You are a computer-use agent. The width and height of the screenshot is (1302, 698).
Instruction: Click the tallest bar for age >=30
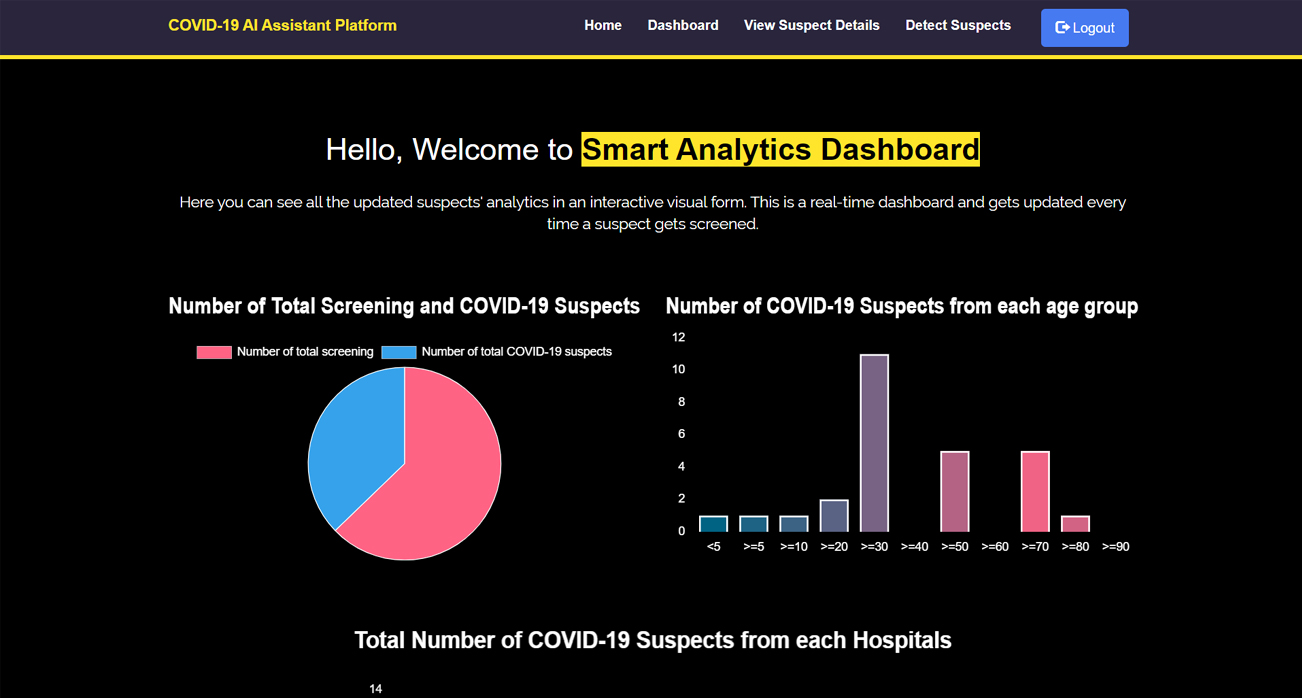pos(874,443)
